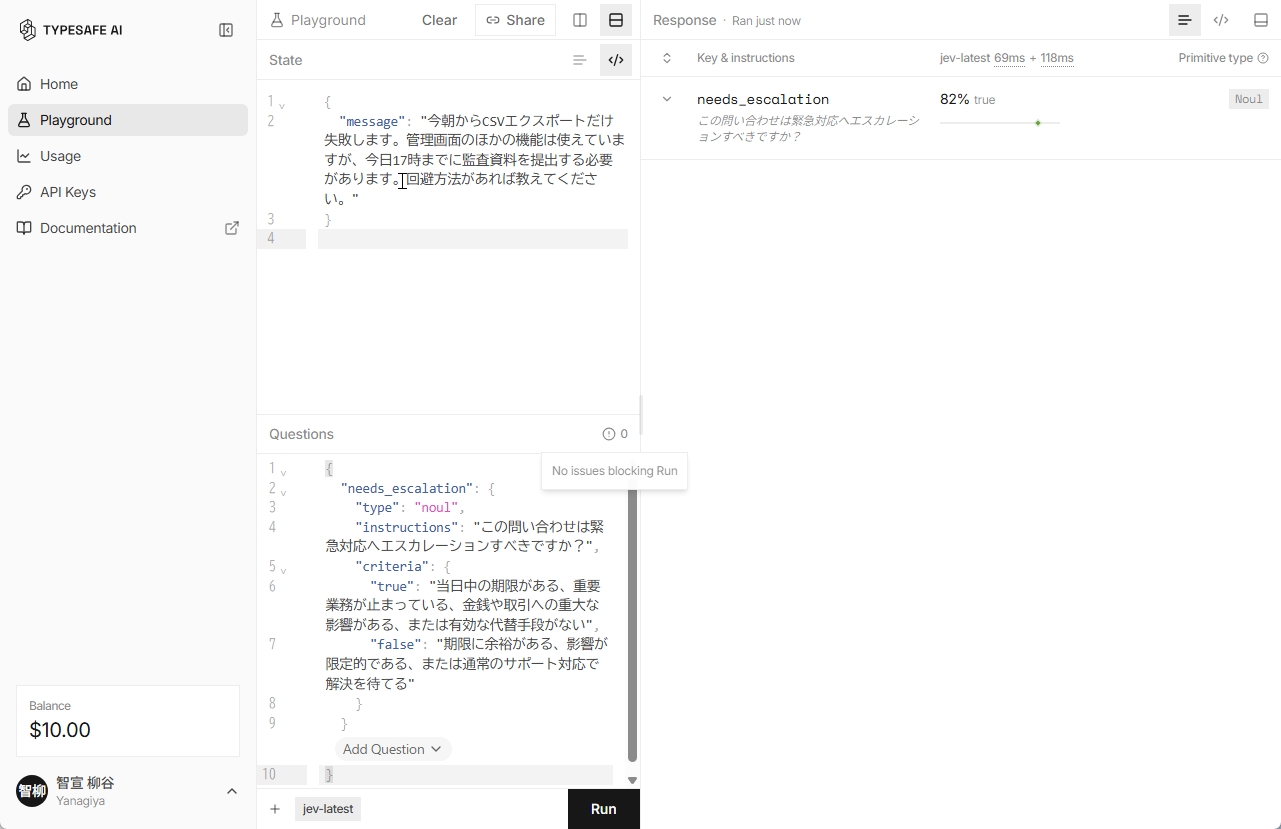Switch State to form list view
The image size is (1281, 829).
[580, 60]
